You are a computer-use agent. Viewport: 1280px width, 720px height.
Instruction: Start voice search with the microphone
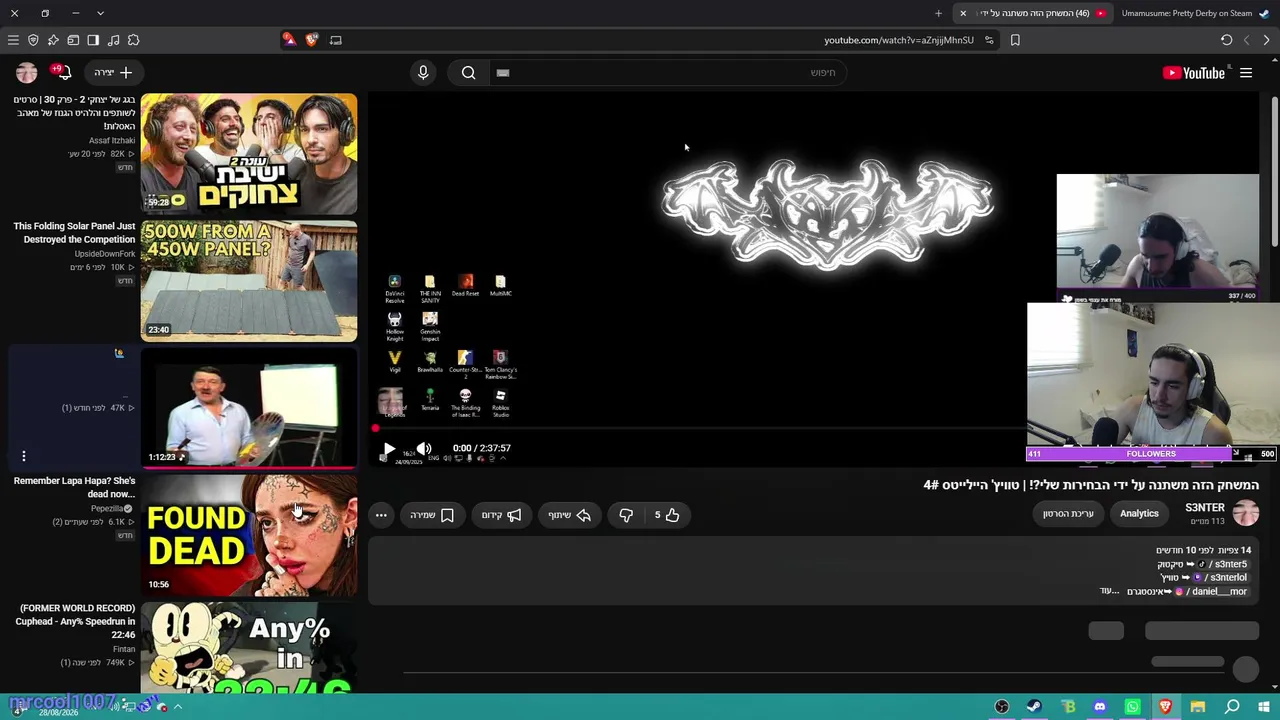click(x=423, y=72)
